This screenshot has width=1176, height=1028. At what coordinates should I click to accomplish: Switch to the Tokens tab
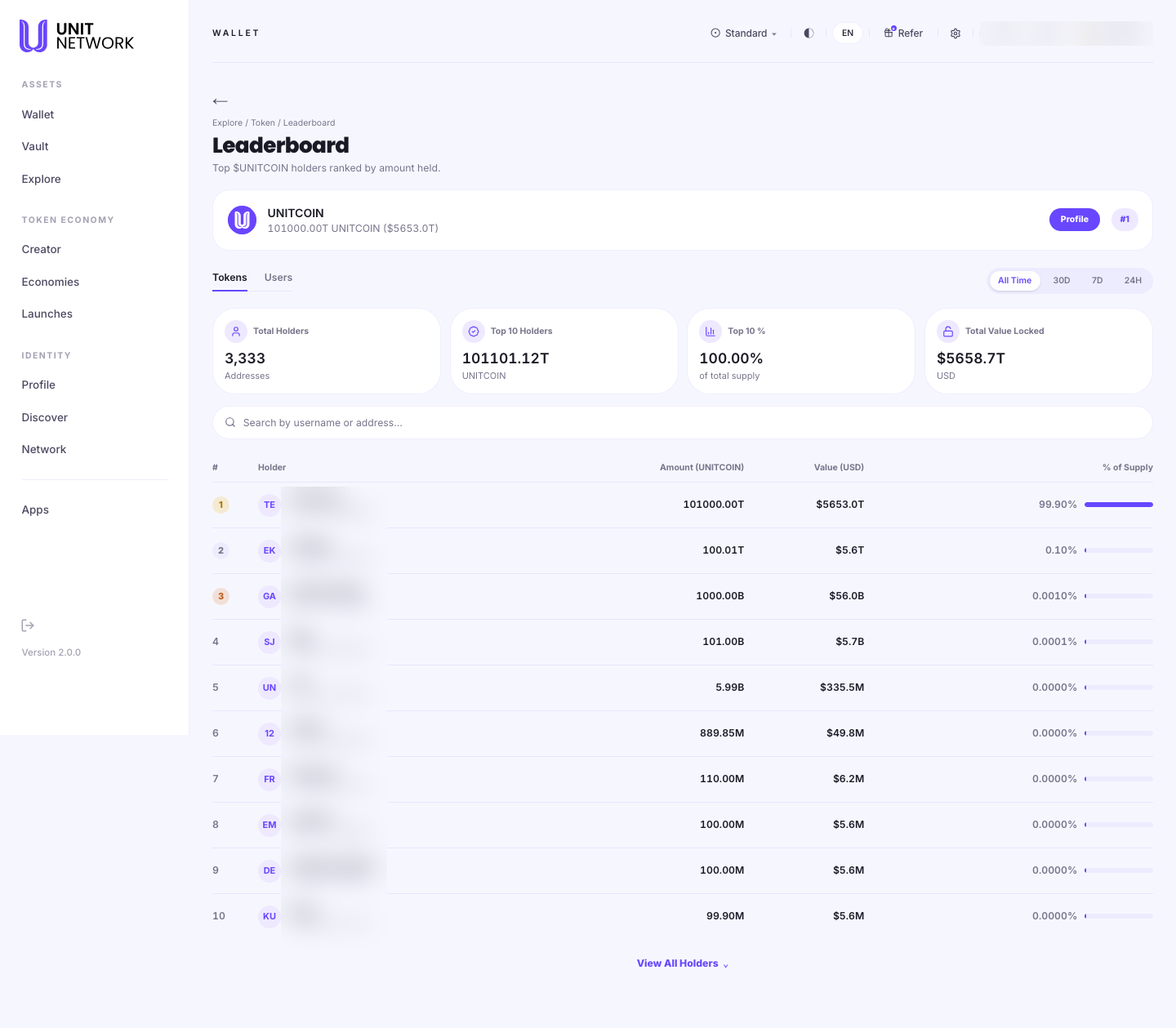229,278
